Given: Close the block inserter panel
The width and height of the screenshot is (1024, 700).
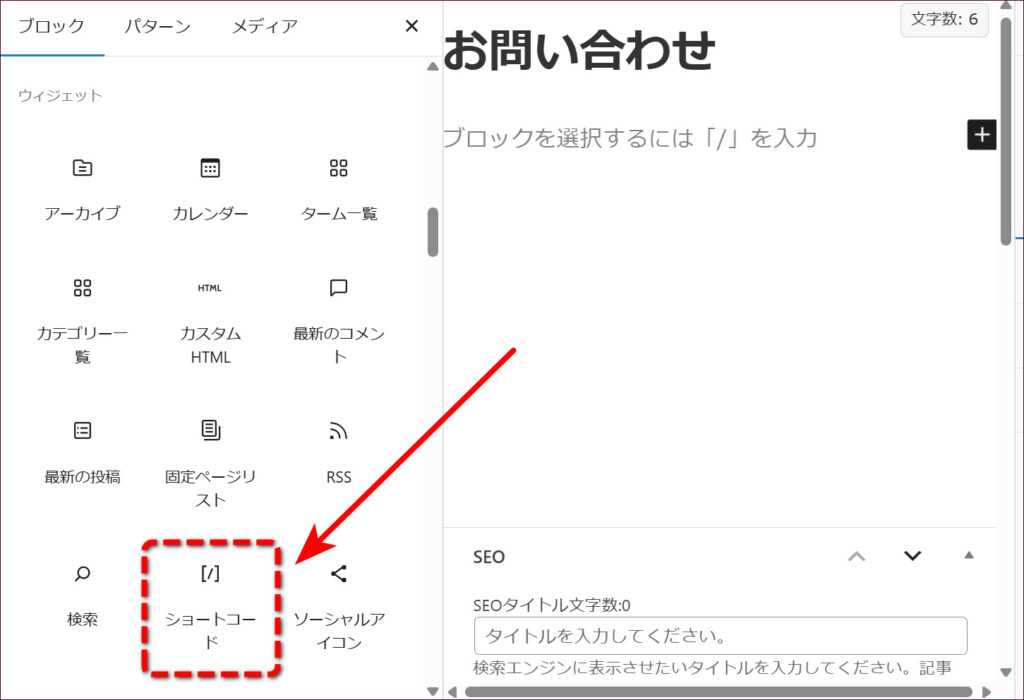Looking at the screenshot, I should pyautogui.click(x=411, y=27).
